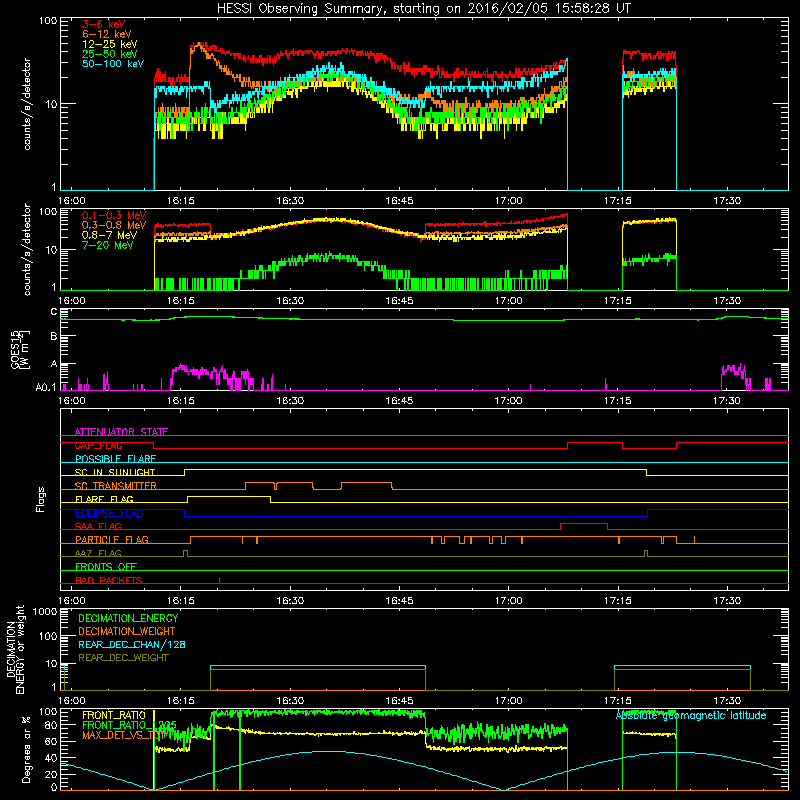
Task: Click the 0.3-0.8 MeV legend label
Action: click(114, 225)
